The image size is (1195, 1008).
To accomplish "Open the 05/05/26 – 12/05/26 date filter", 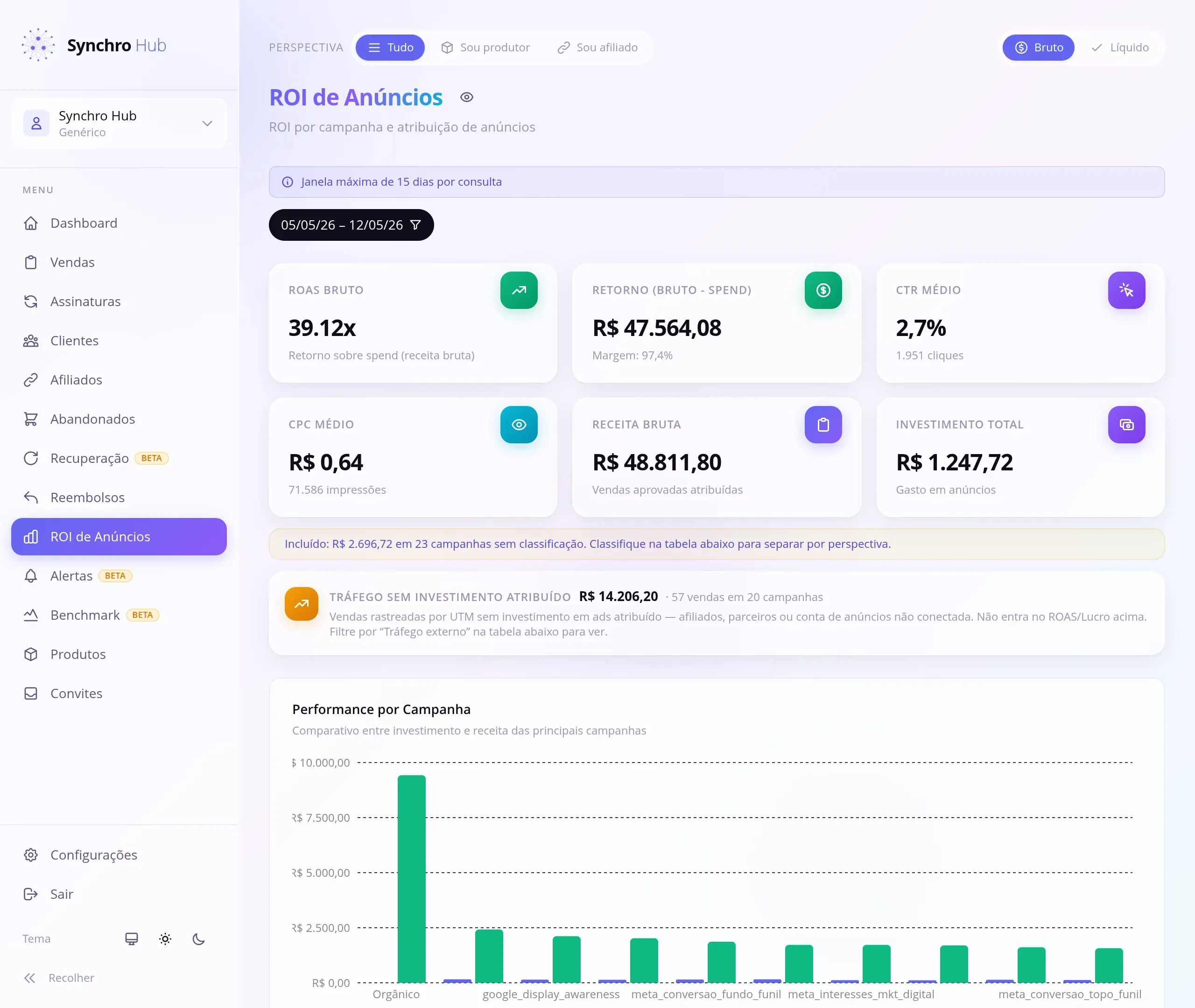I will 351,225.
